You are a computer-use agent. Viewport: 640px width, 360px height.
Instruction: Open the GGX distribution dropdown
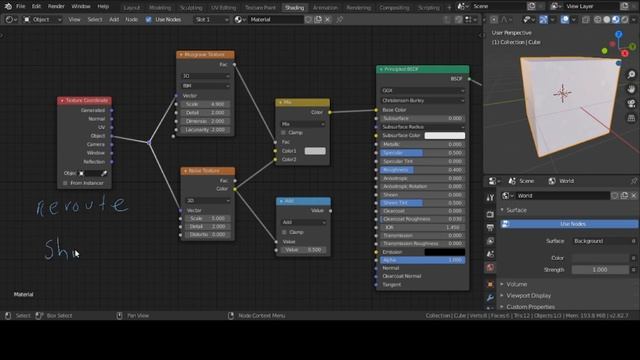coord(422,91)
